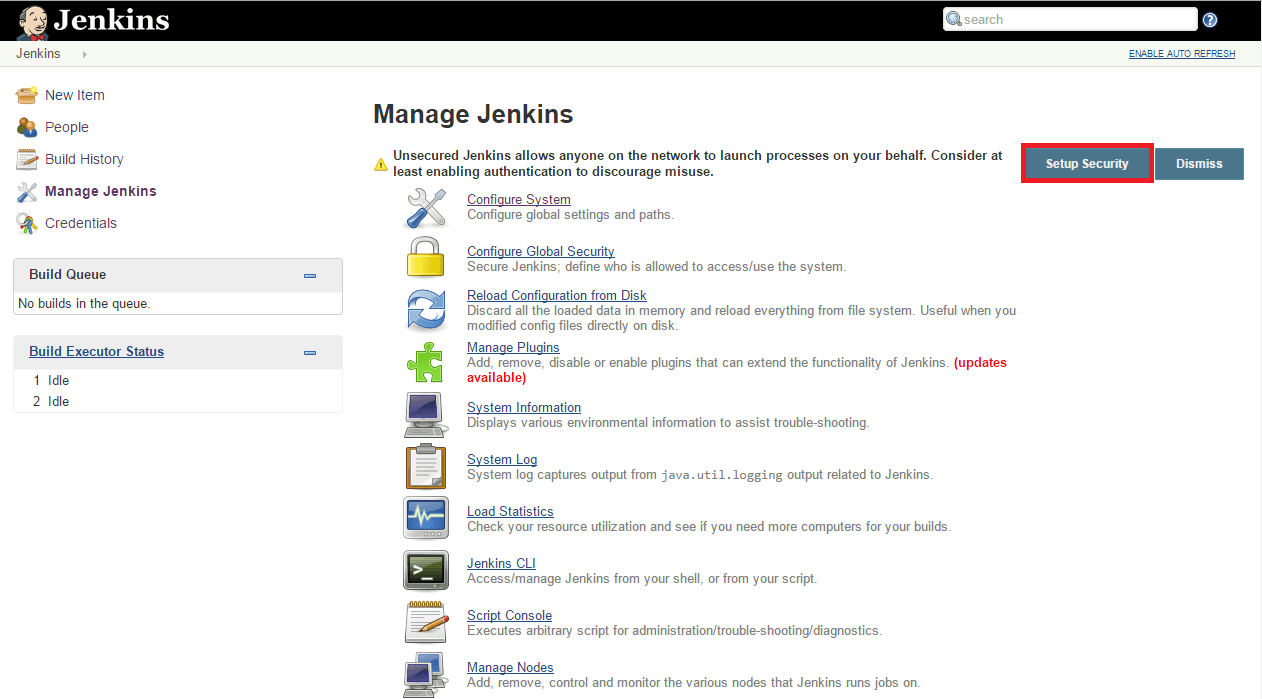Click the Configure System wrench icon
This screenshot has height=699, width=1262.
click(x=426, y=207)
